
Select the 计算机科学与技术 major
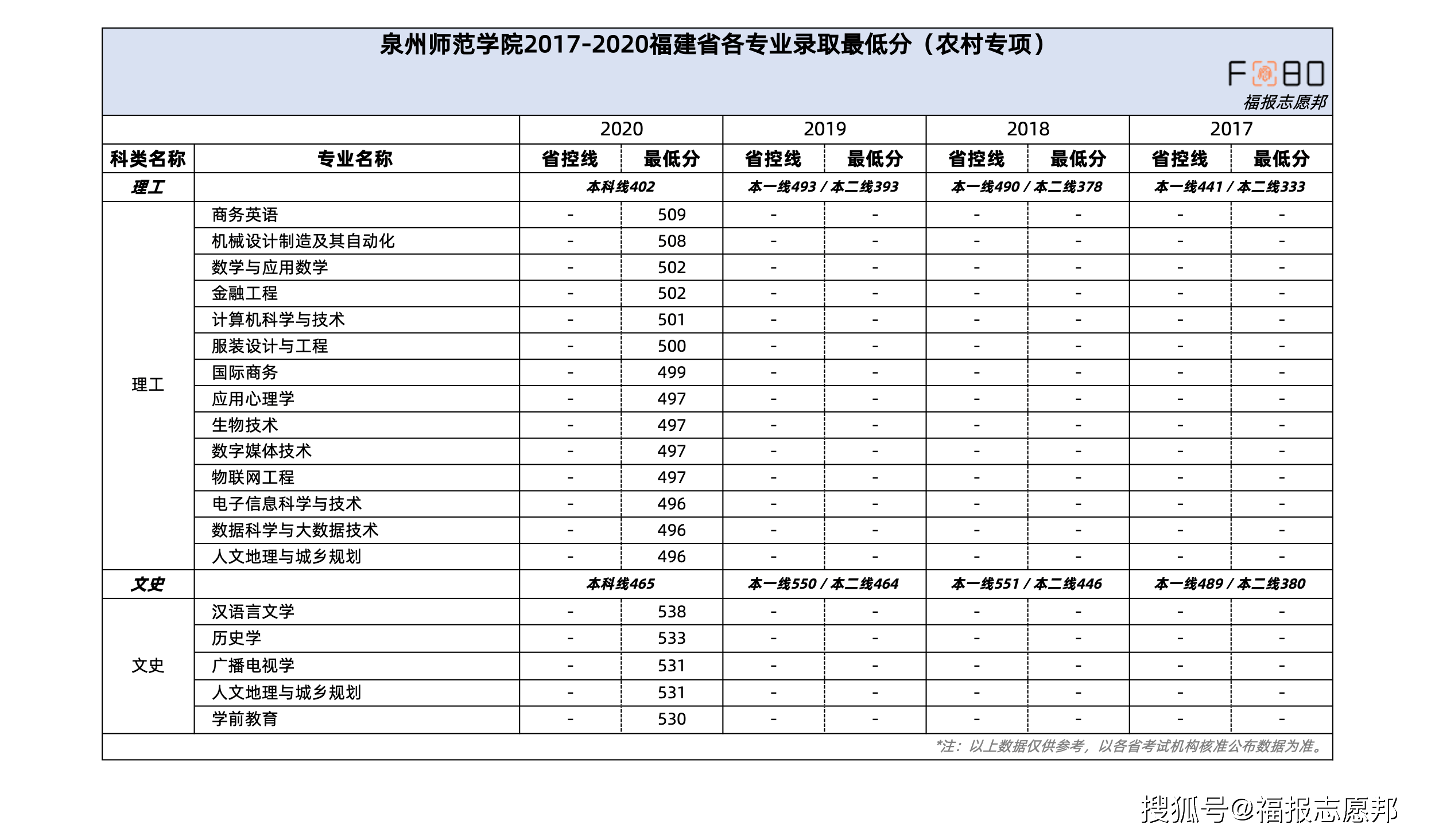[278, 320]
